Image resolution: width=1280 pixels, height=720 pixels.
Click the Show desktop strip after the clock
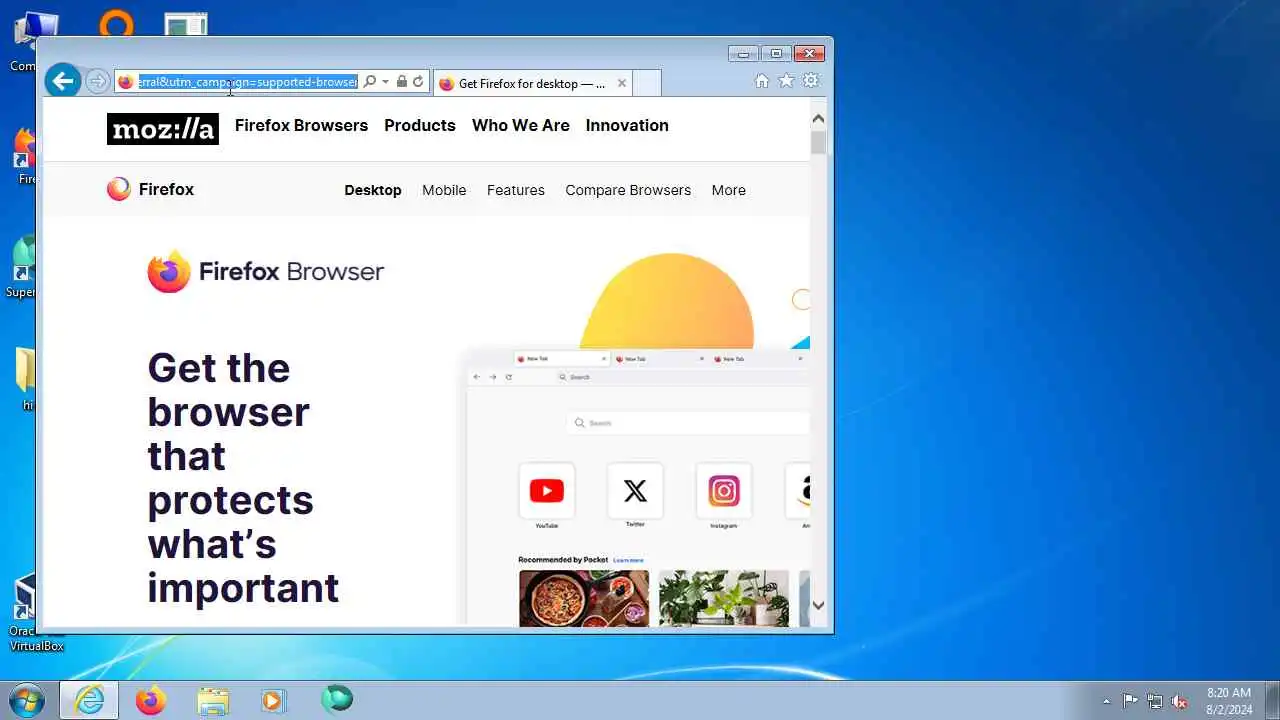(1272, 700)
